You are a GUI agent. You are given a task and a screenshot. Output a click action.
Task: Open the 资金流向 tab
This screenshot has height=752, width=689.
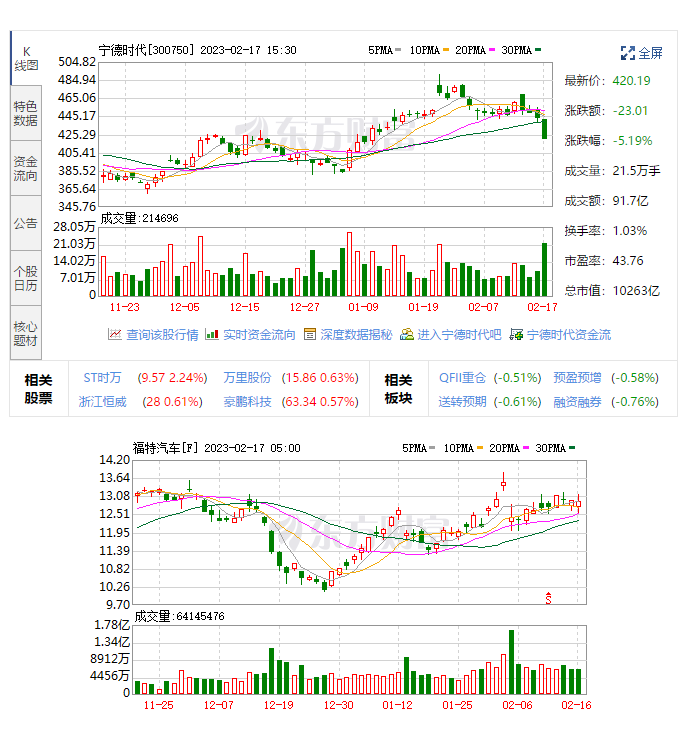pos(26,168)
